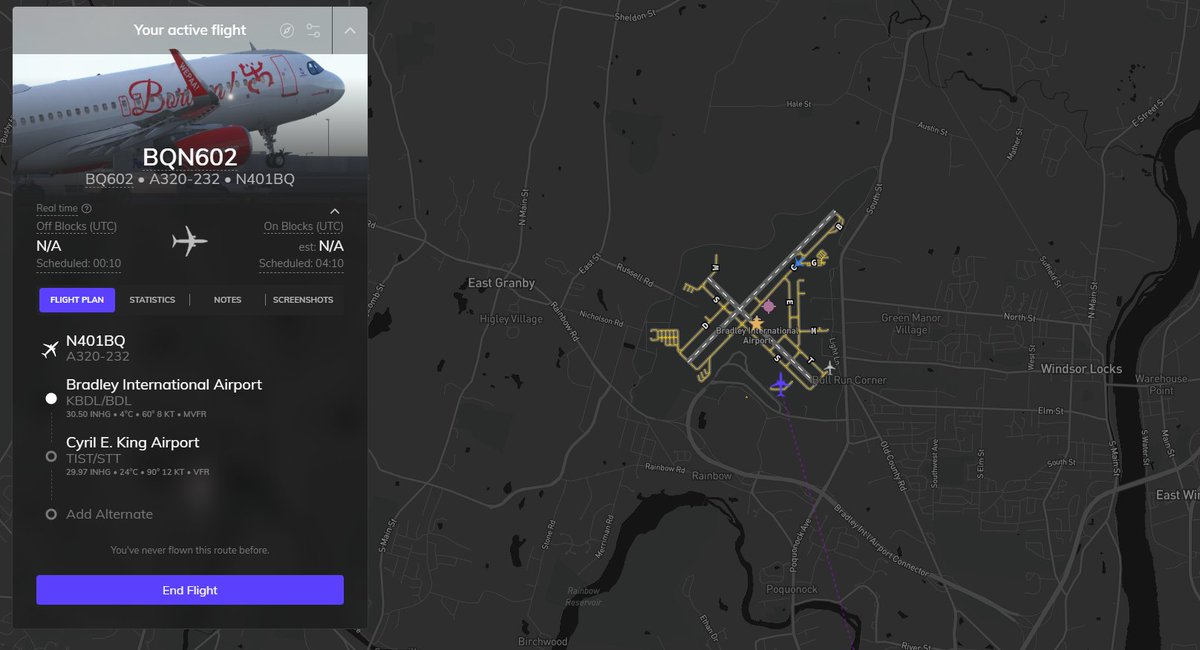Click the East Granby map label

click(x=501, y=283)
